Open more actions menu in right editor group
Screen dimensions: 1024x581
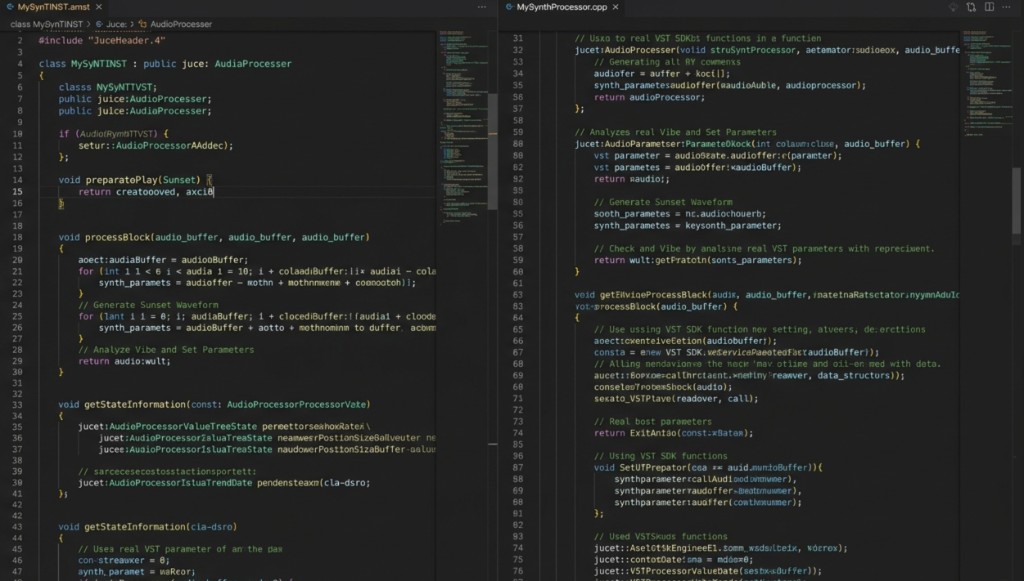(x=1006, y=7)
